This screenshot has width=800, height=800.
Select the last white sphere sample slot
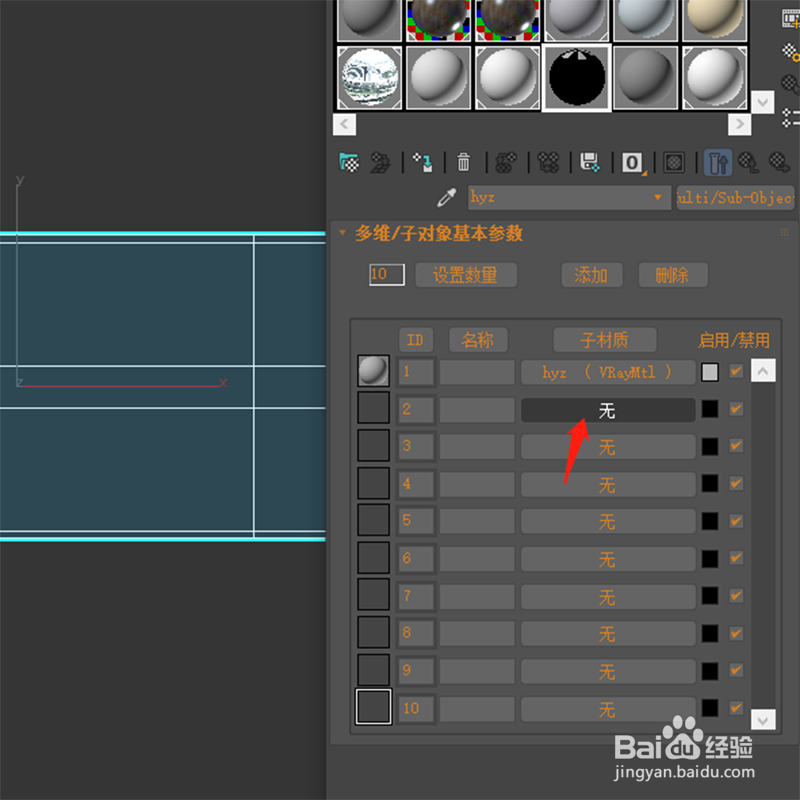tap(715, 78)
